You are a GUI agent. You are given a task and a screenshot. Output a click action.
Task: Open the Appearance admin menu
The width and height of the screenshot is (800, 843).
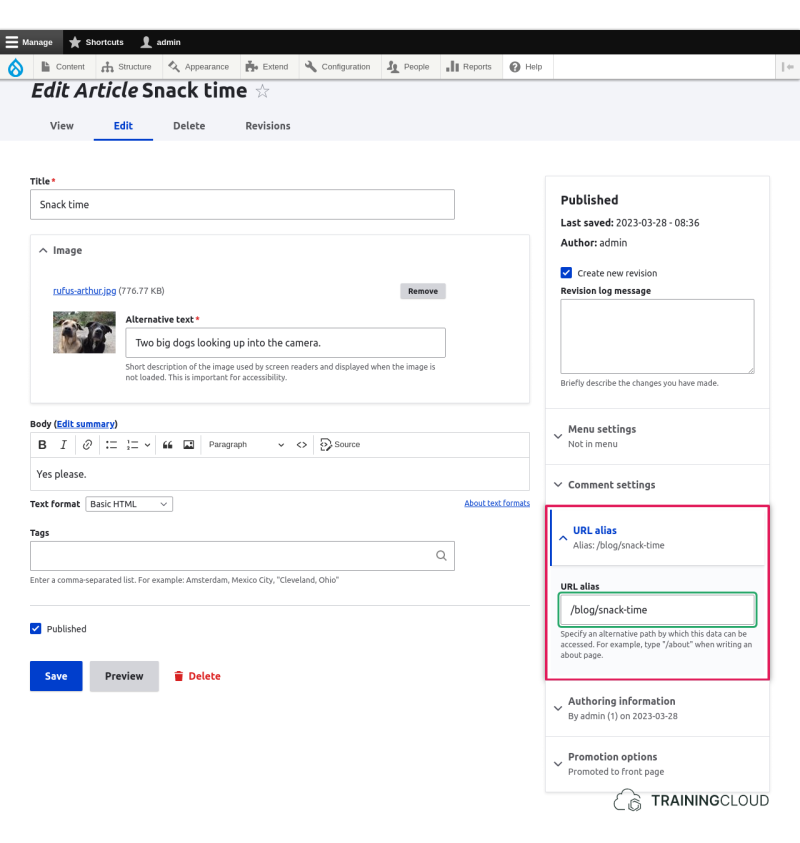pos(198,67)
